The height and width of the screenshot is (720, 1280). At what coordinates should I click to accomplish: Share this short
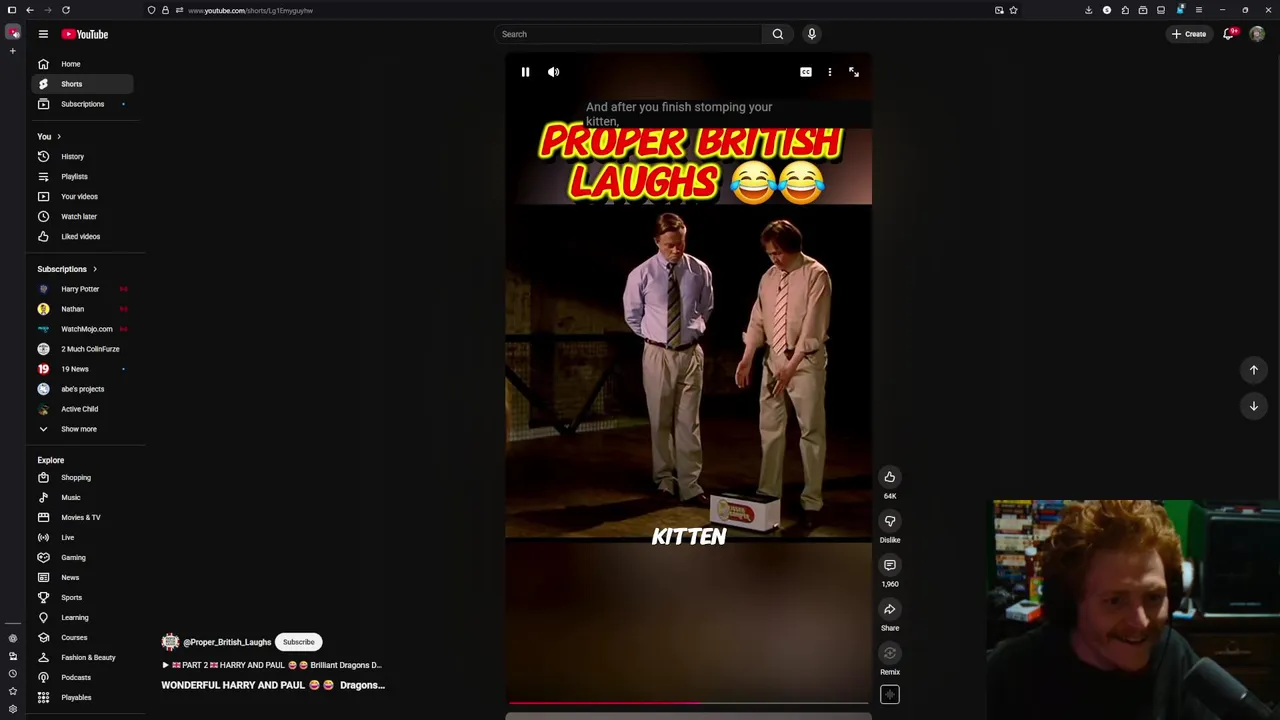889,609
